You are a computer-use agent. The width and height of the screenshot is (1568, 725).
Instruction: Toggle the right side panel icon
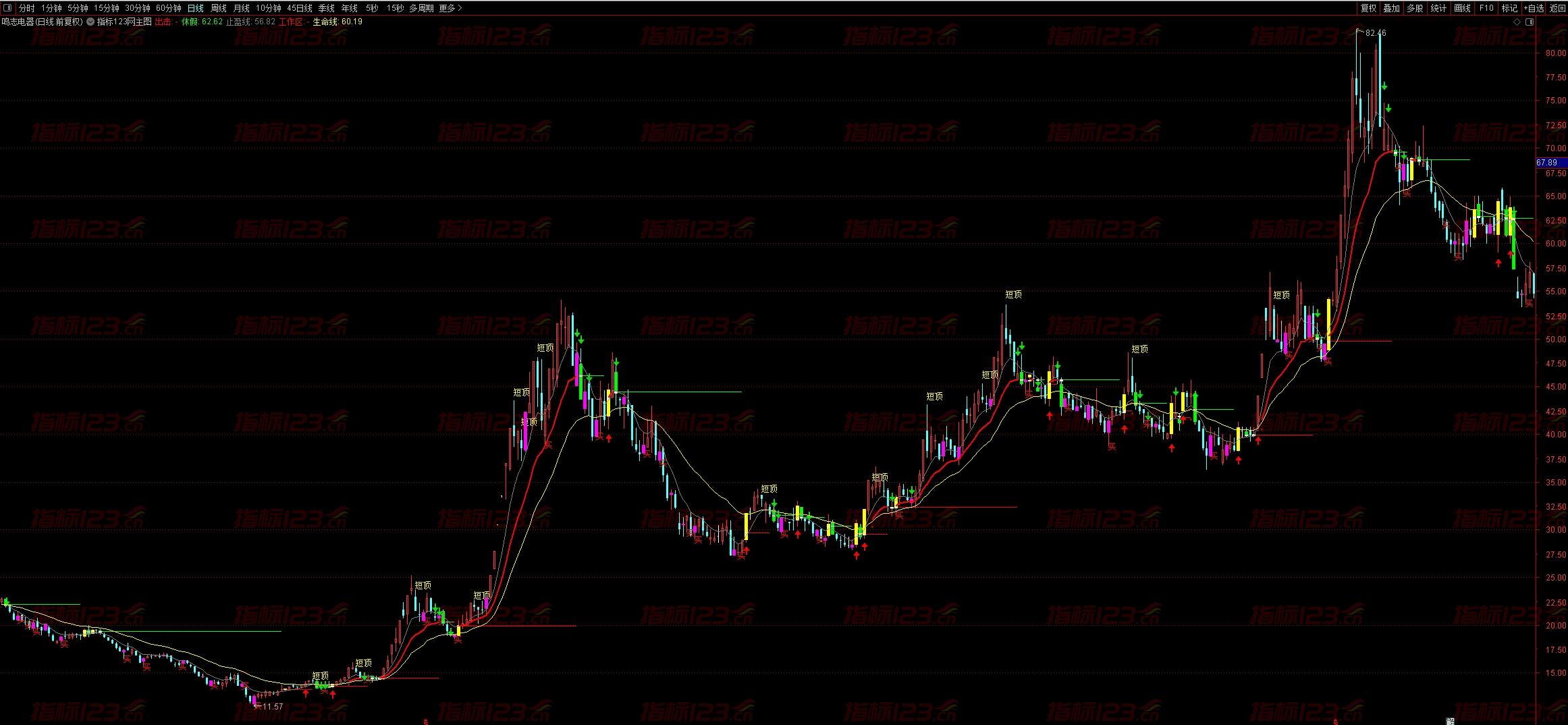1530,22
